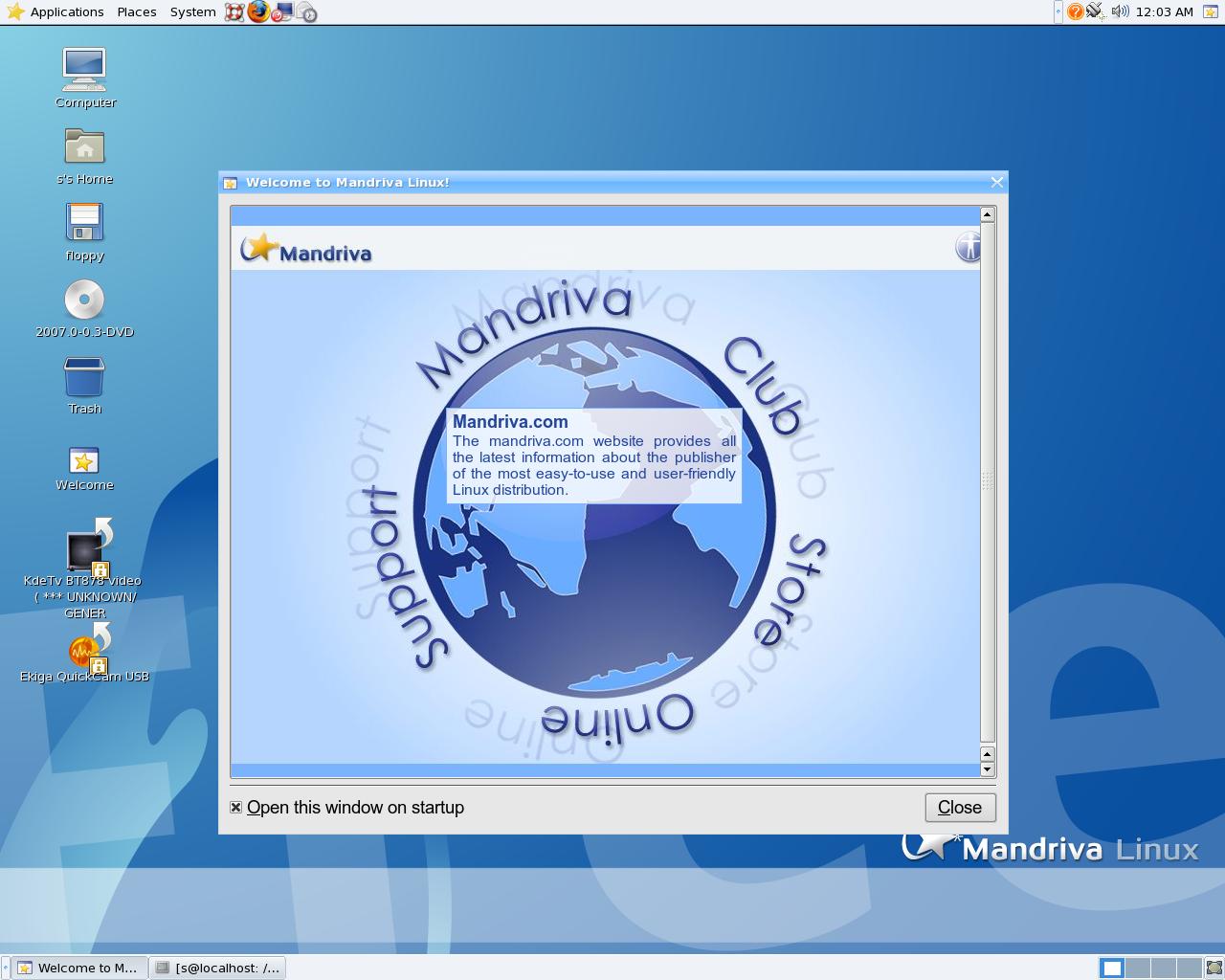Select the Ekiga QuickCam USB desktop icon
Screen dimensions: 1225x980
84,654
